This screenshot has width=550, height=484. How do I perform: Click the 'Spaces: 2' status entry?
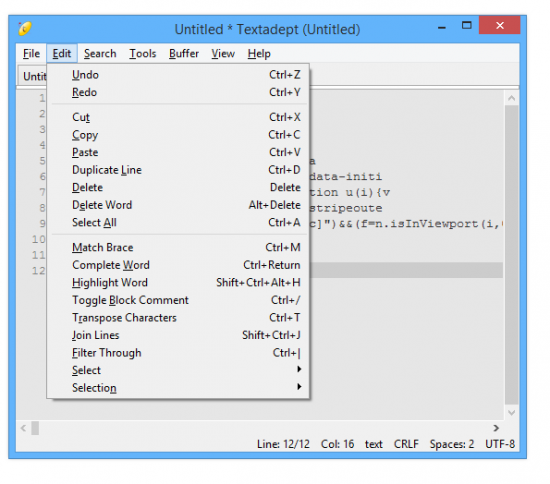pyautogui.click(x=452, y=444)
